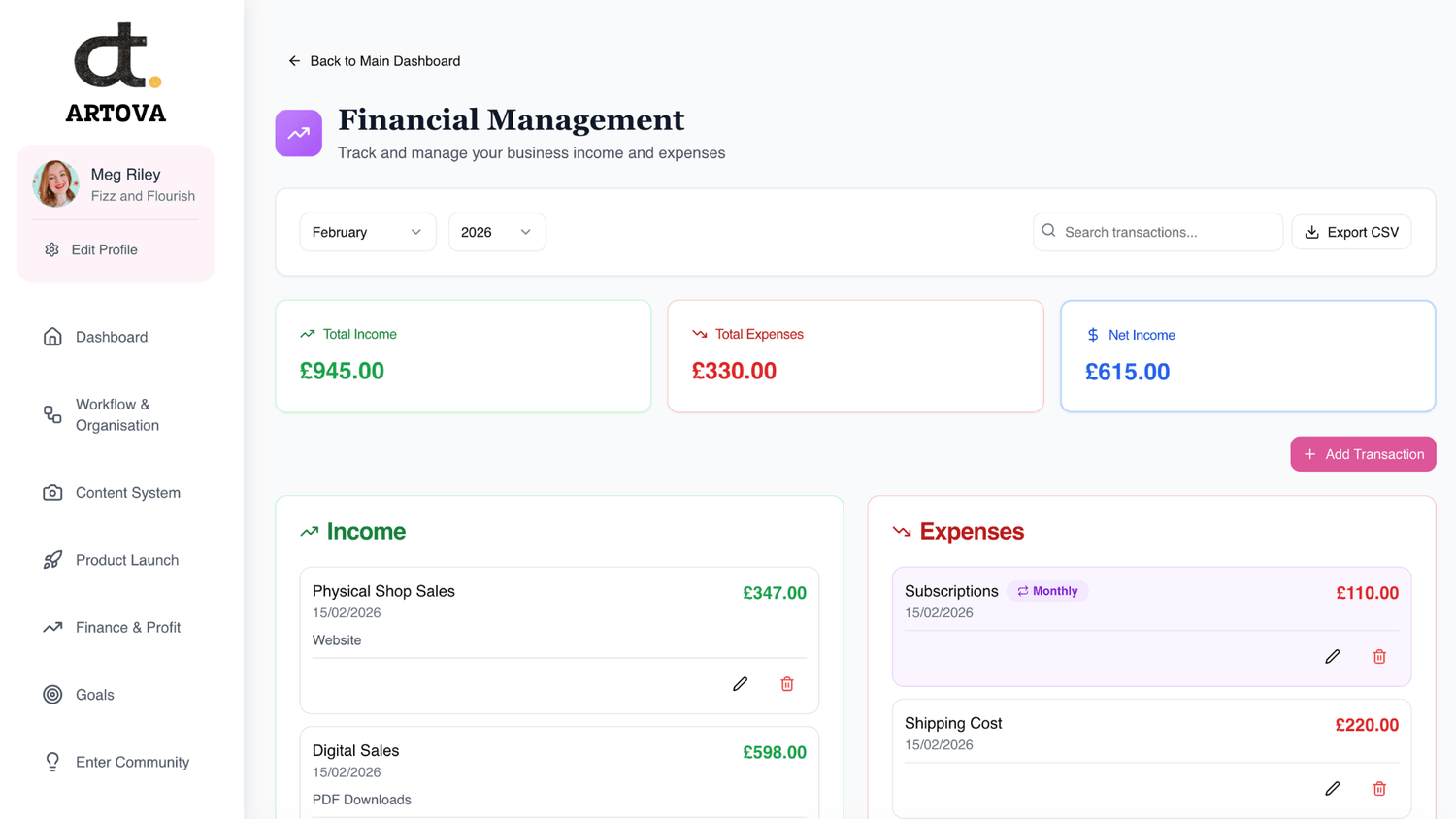Click the £110.00 expense amount
1456x819 pixels.
pos(1367,593)
